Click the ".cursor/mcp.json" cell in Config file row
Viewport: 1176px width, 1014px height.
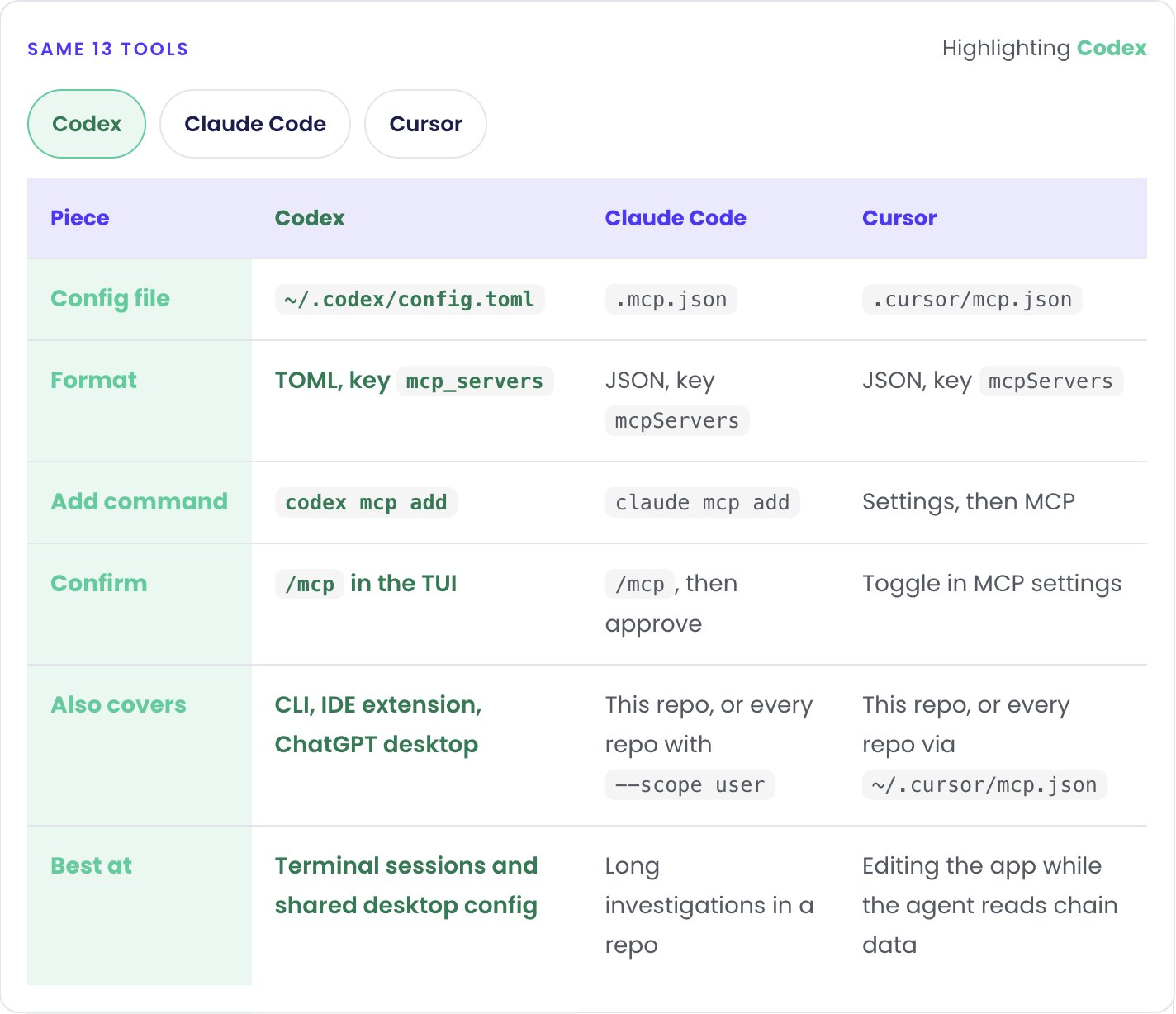tap(972, 299)
